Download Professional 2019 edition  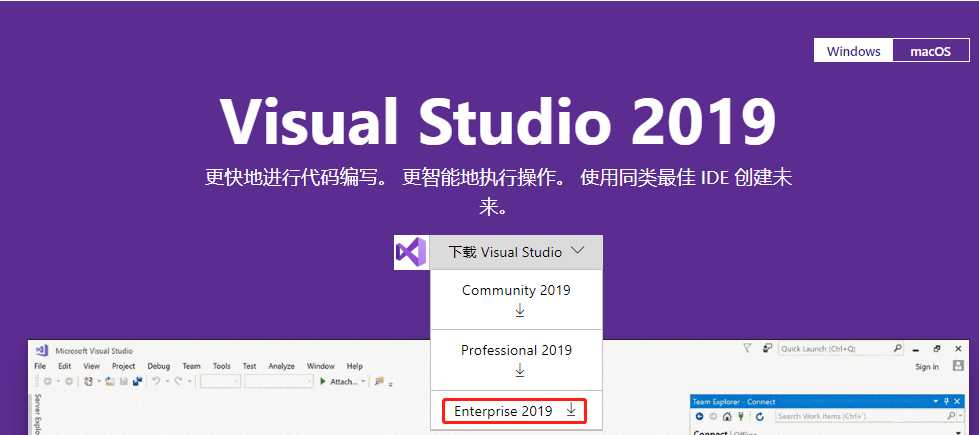[x=516, y=360]
